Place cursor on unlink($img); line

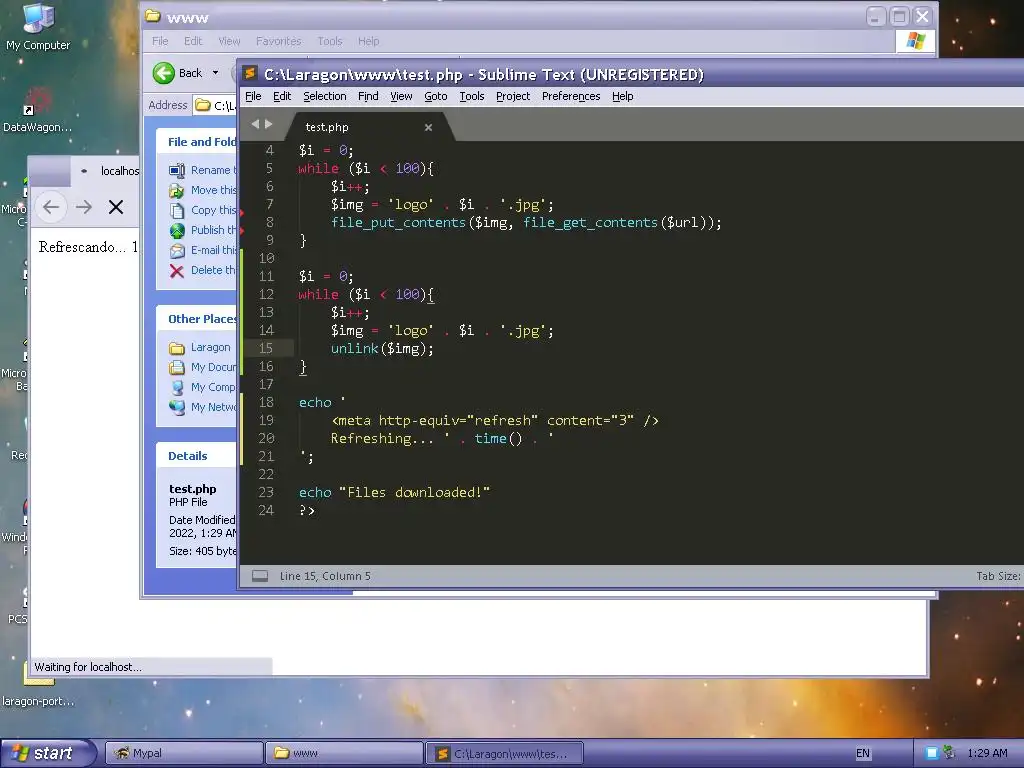[x=381, y=349]
